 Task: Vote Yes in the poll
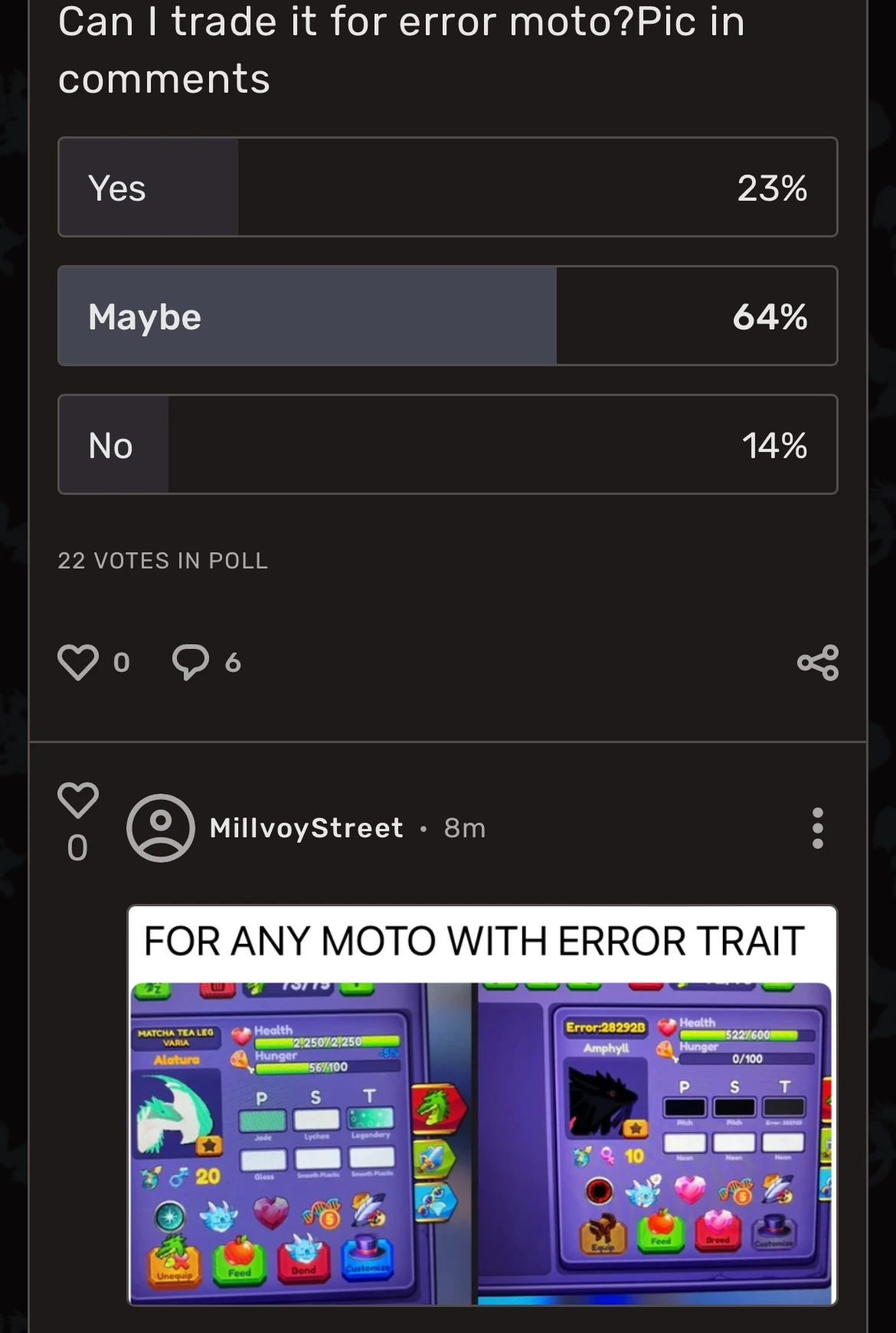448,187
